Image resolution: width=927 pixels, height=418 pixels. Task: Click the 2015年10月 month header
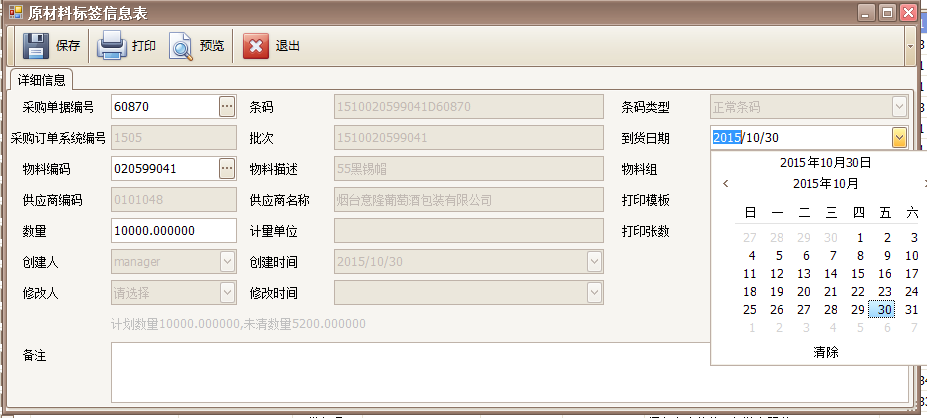click(x=825, y=184)
